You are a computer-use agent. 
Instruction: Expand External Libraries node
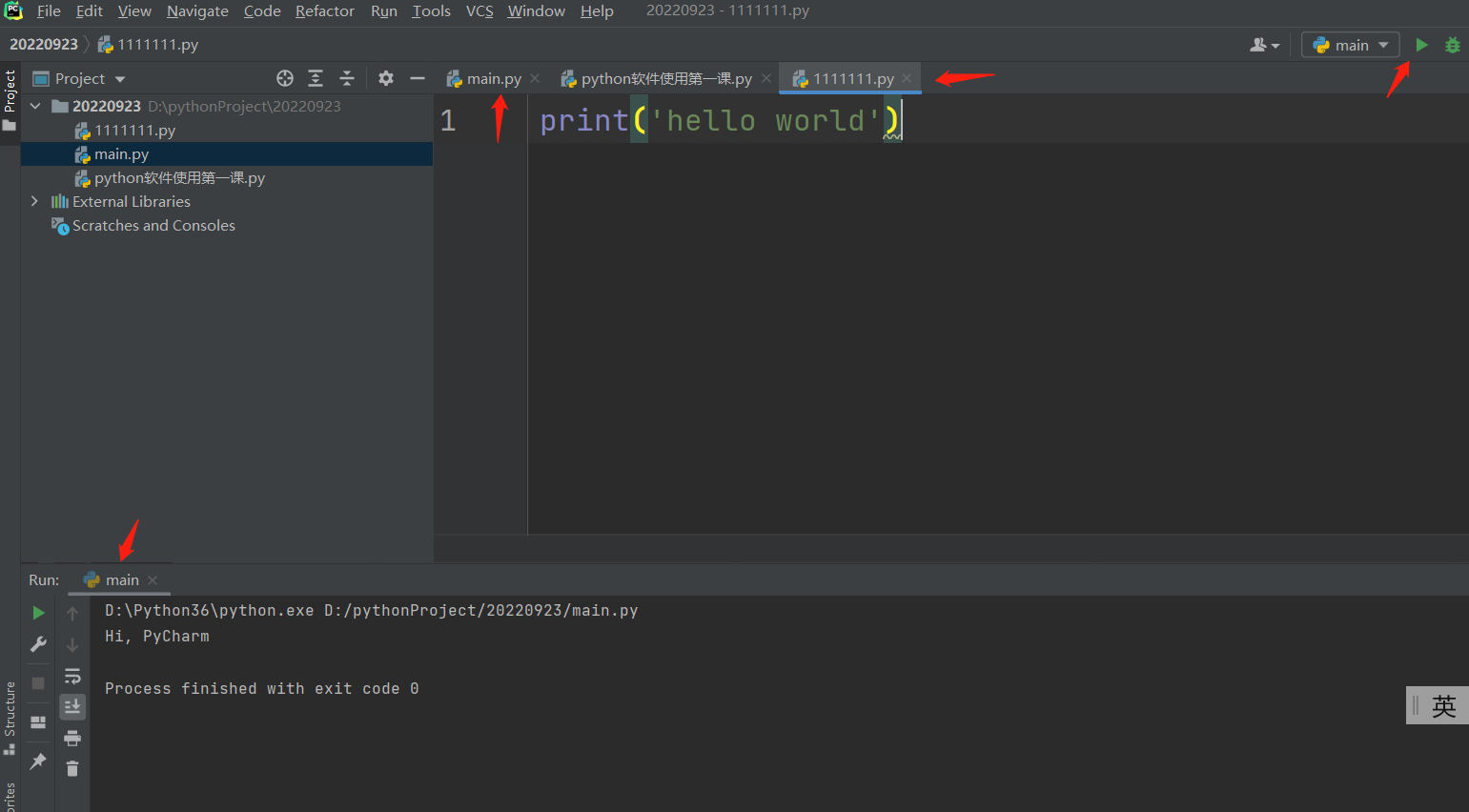click(35, 201)
